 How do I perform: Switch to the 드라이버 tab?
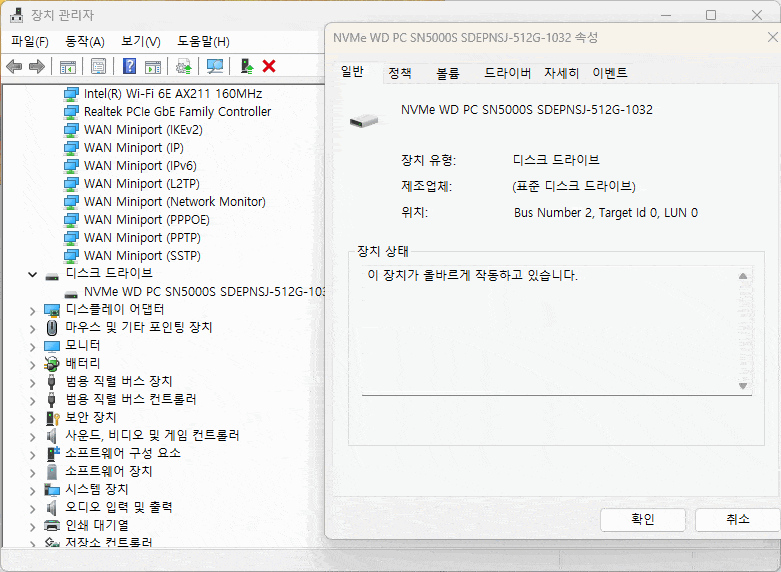[x=507, y=73]
